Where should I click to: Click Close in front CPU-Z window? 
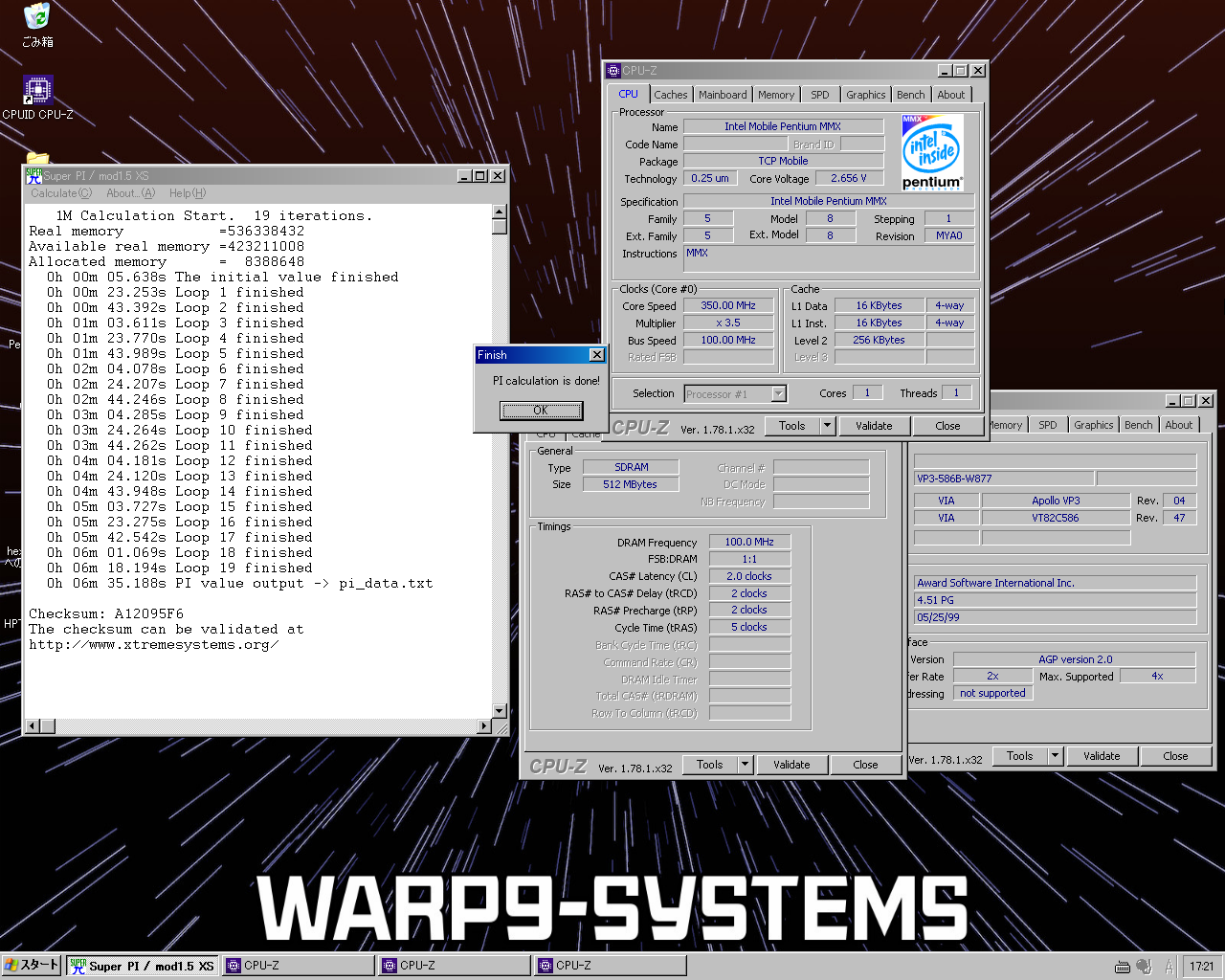pyautogui.click(x=947, y=426)
